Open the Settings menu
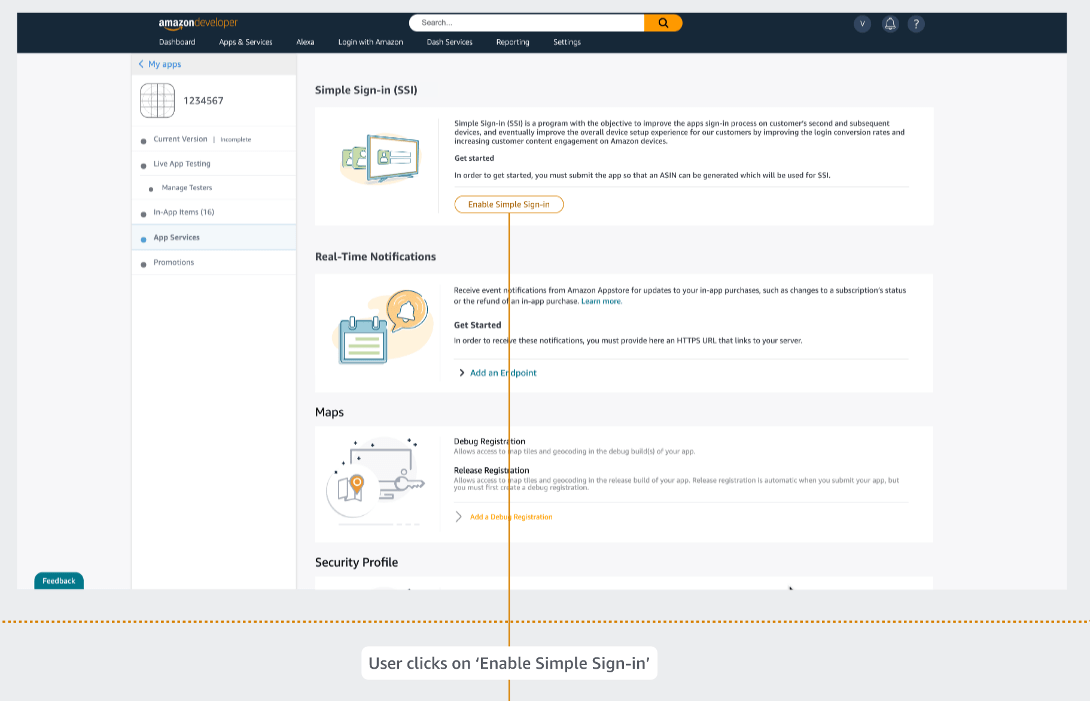 click(567, 42)
